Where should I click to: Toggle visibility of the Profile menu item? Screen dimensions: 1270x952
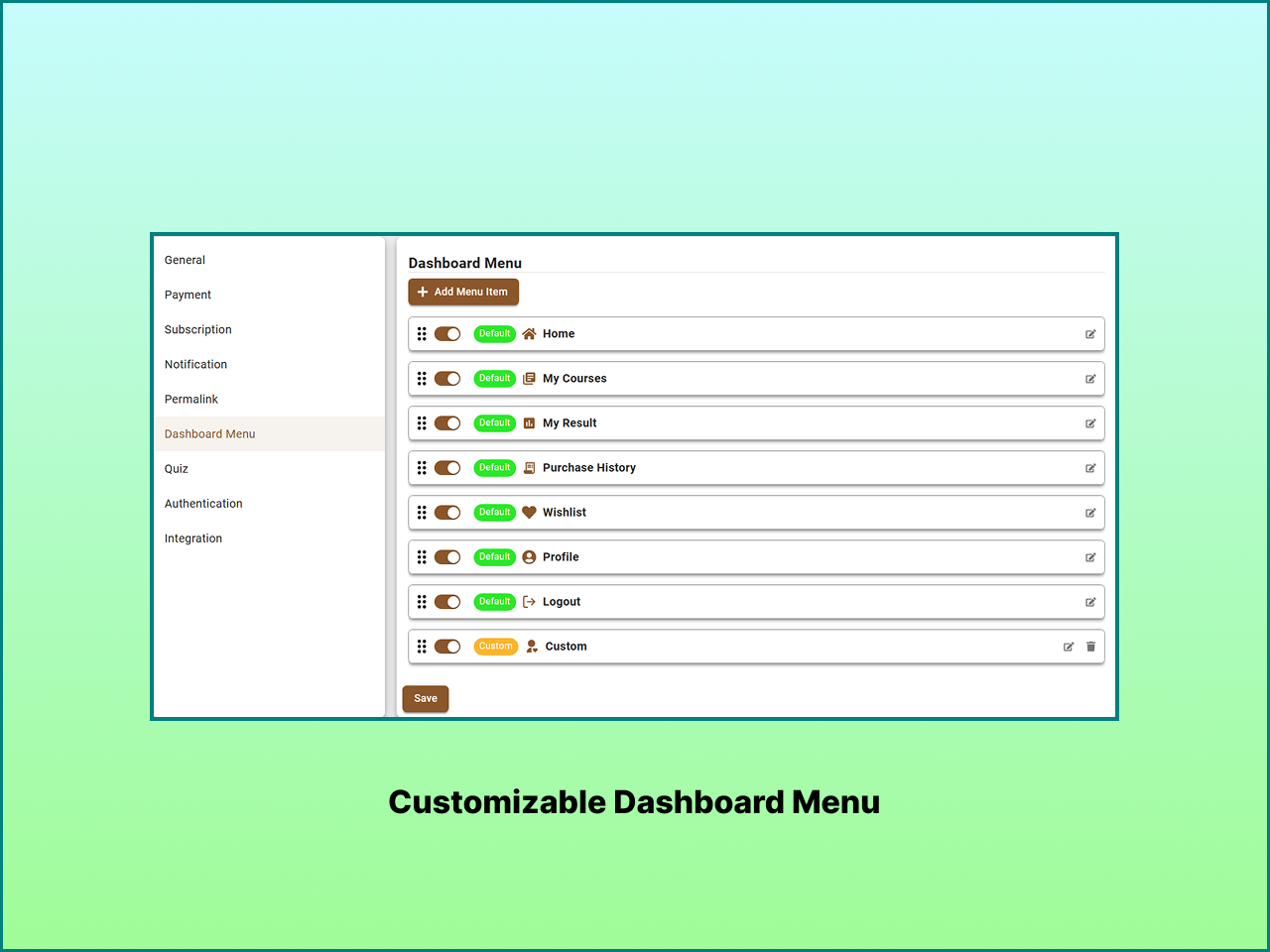pyautogui.click(x=447, y=556)
